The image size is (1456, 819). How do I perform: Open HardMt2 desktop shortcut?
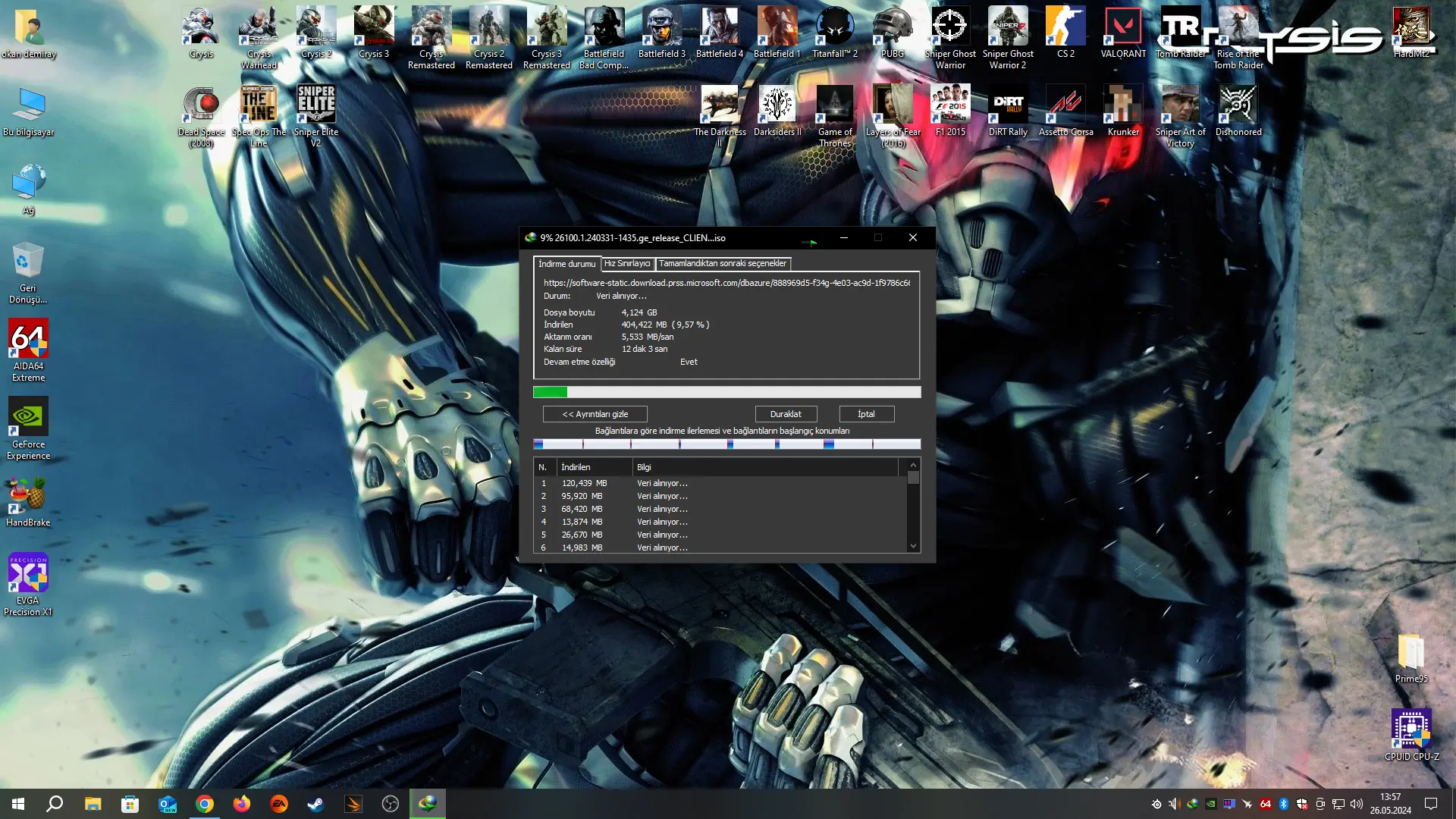pyautogui.click(x=1411, y=33)
